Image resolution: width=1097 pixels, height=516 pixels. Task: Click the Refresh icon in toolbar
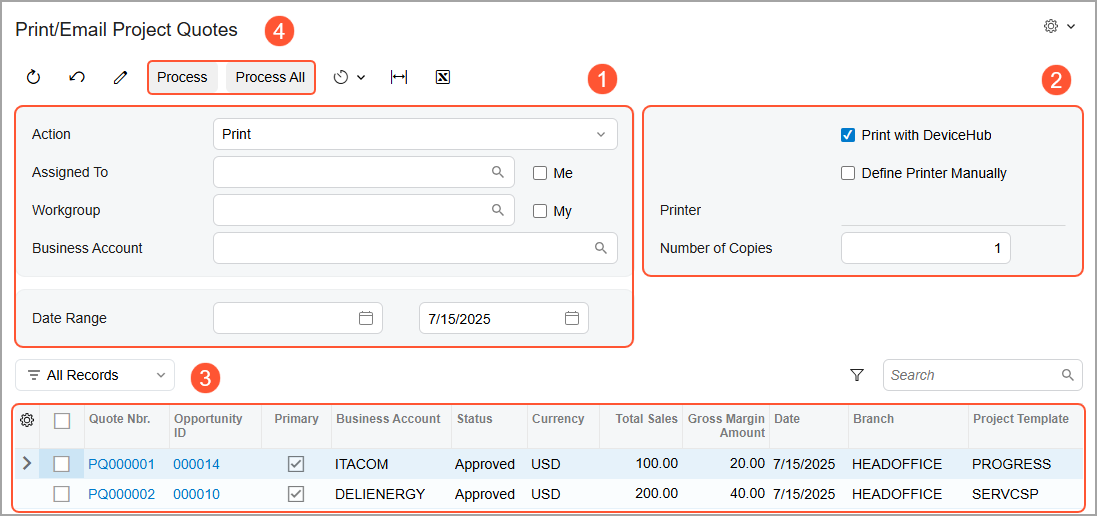[33, 77]
